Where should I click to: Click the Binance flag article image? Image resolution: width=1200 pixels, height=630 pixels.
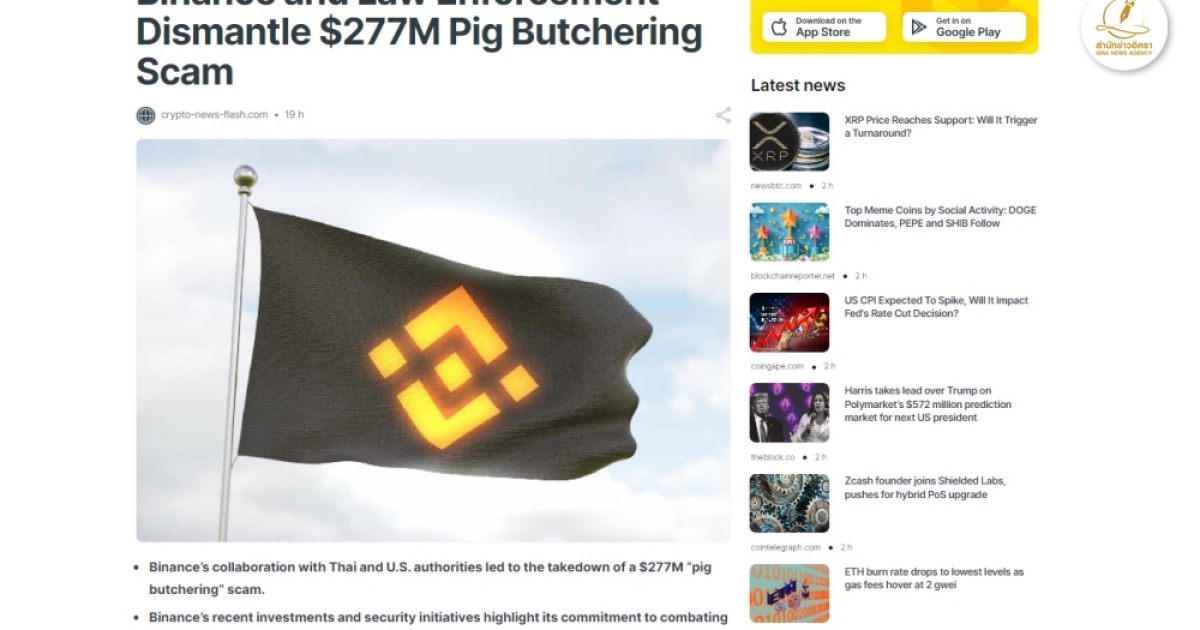(x=433, y=340)
